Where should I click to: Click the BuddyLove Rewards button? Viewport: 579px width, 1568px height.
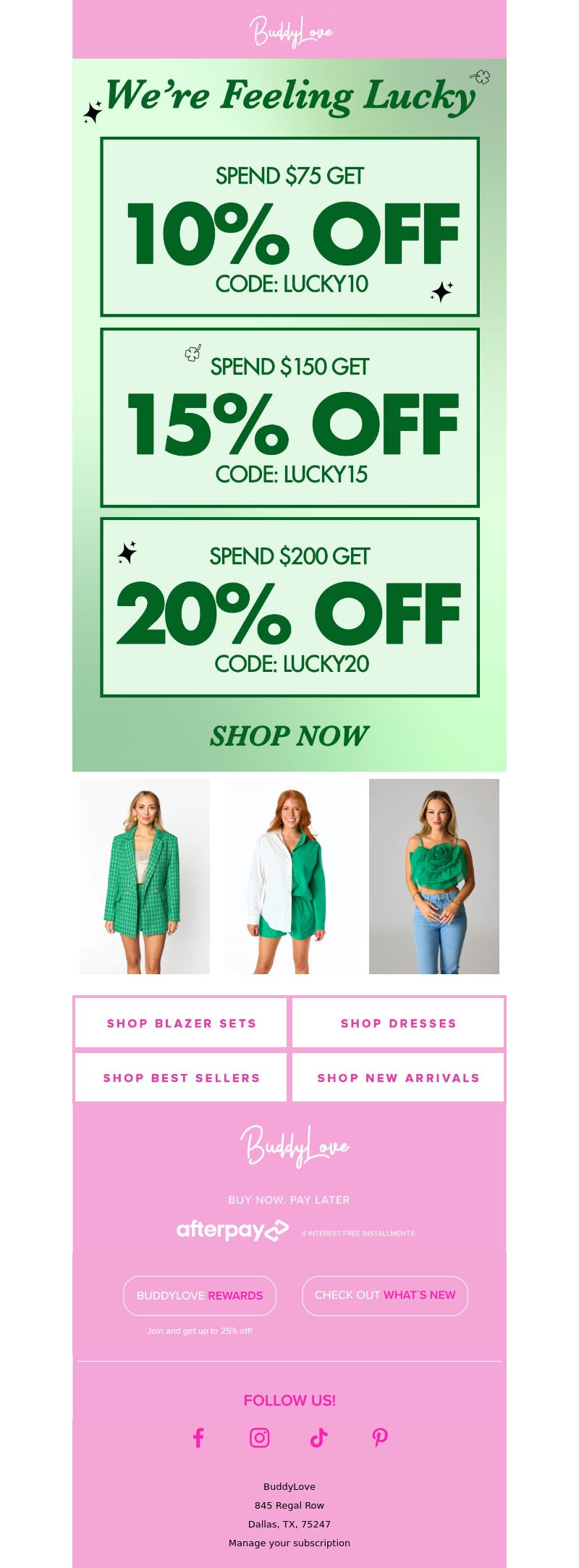[x=200, y=1295]
